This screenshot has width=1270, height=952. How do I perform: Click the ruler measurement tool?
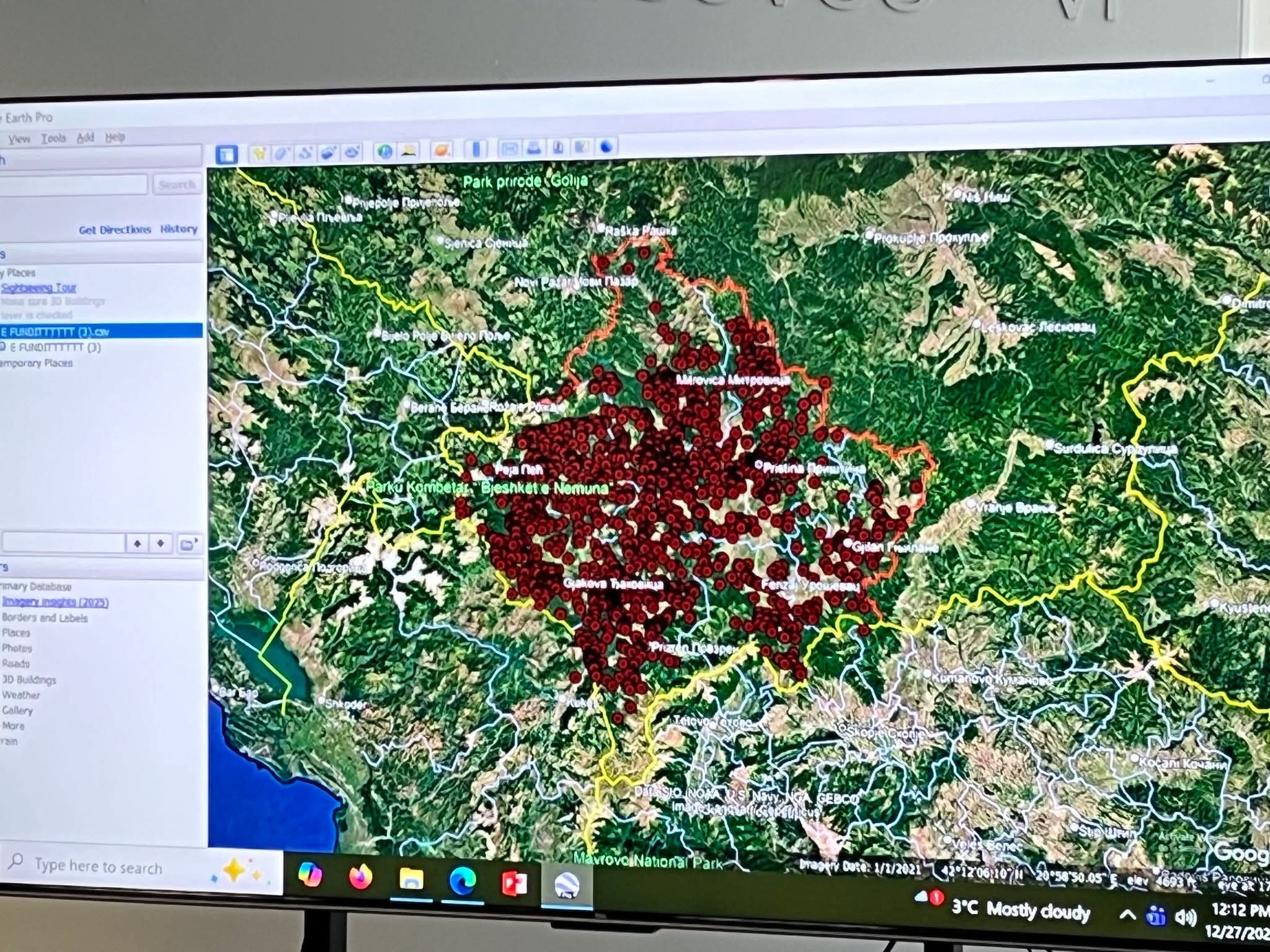477,149
